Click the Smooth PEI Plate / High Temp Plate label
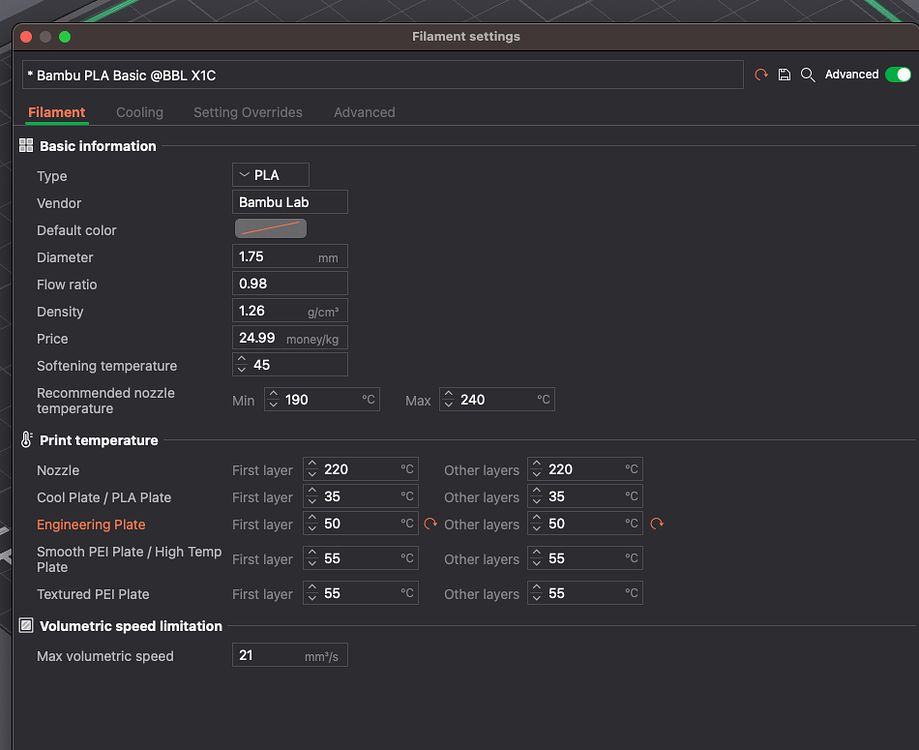Screen dimensions: 919x750 [x=129, y=559]
